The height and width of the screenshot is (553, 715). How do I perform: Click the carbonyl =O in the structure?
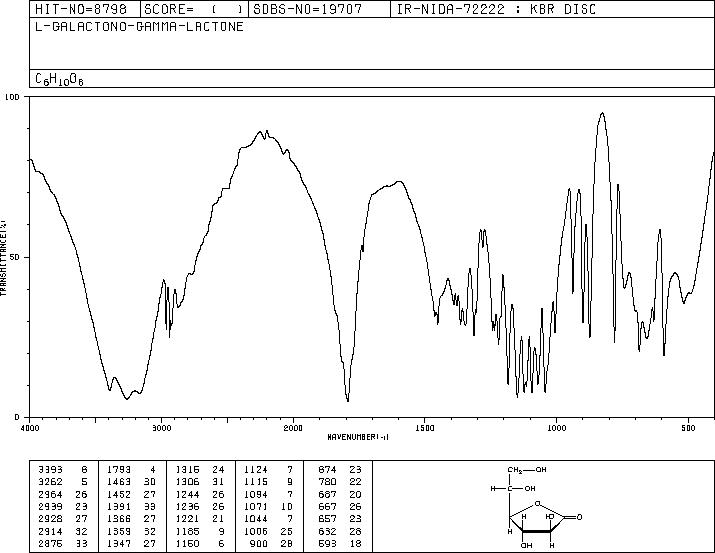577,517
